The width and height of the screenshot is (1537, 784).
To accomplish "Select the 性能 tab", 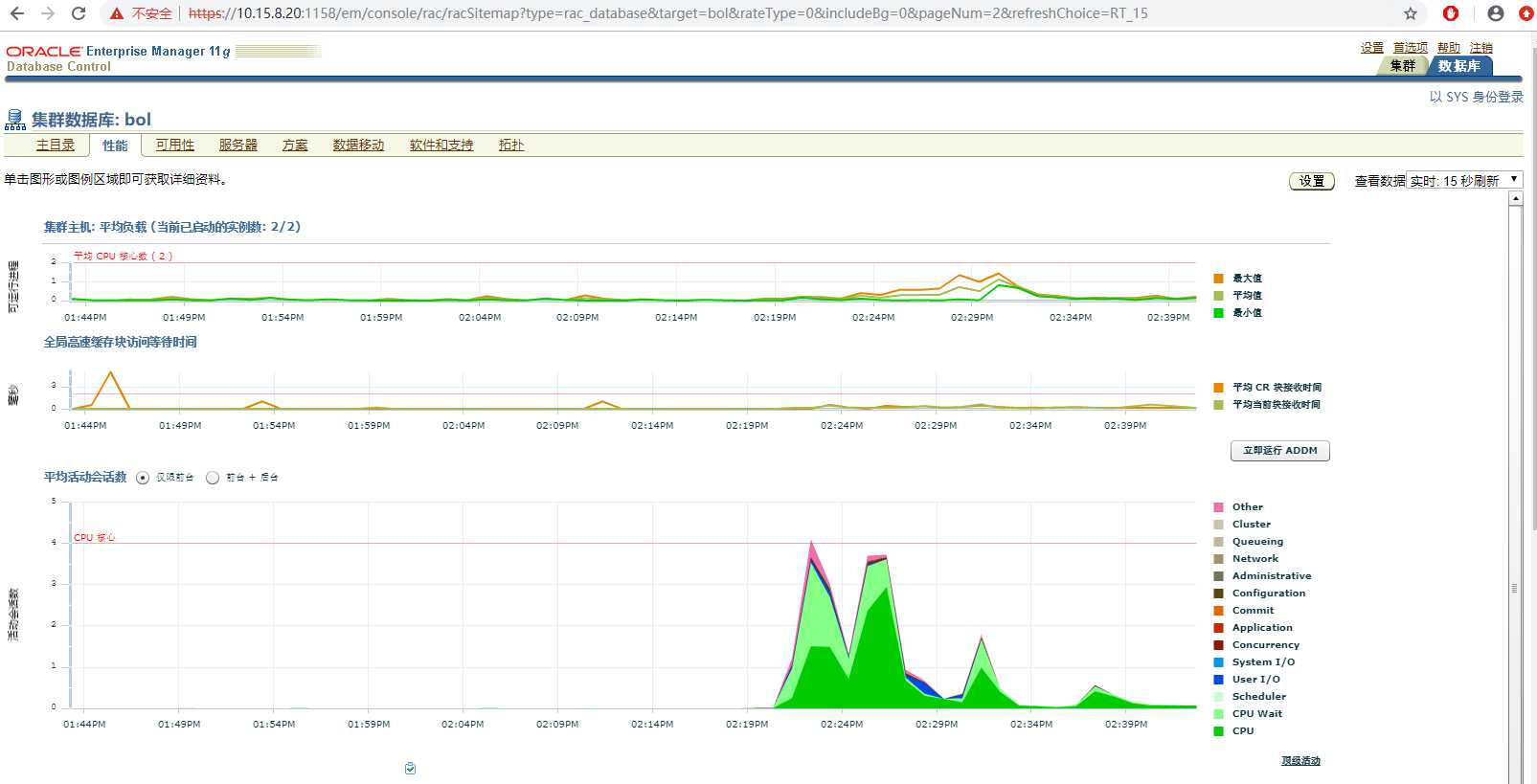I will click(115, 146).
